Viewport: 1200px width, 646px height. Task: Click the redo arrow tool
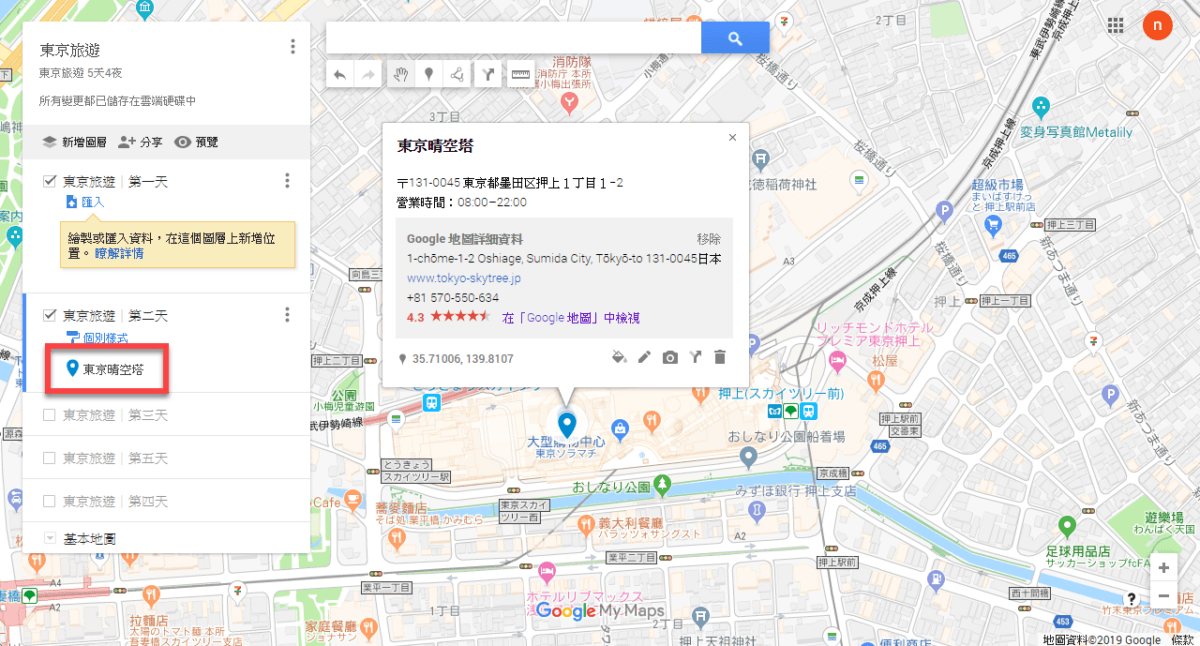tap(368, 75)
